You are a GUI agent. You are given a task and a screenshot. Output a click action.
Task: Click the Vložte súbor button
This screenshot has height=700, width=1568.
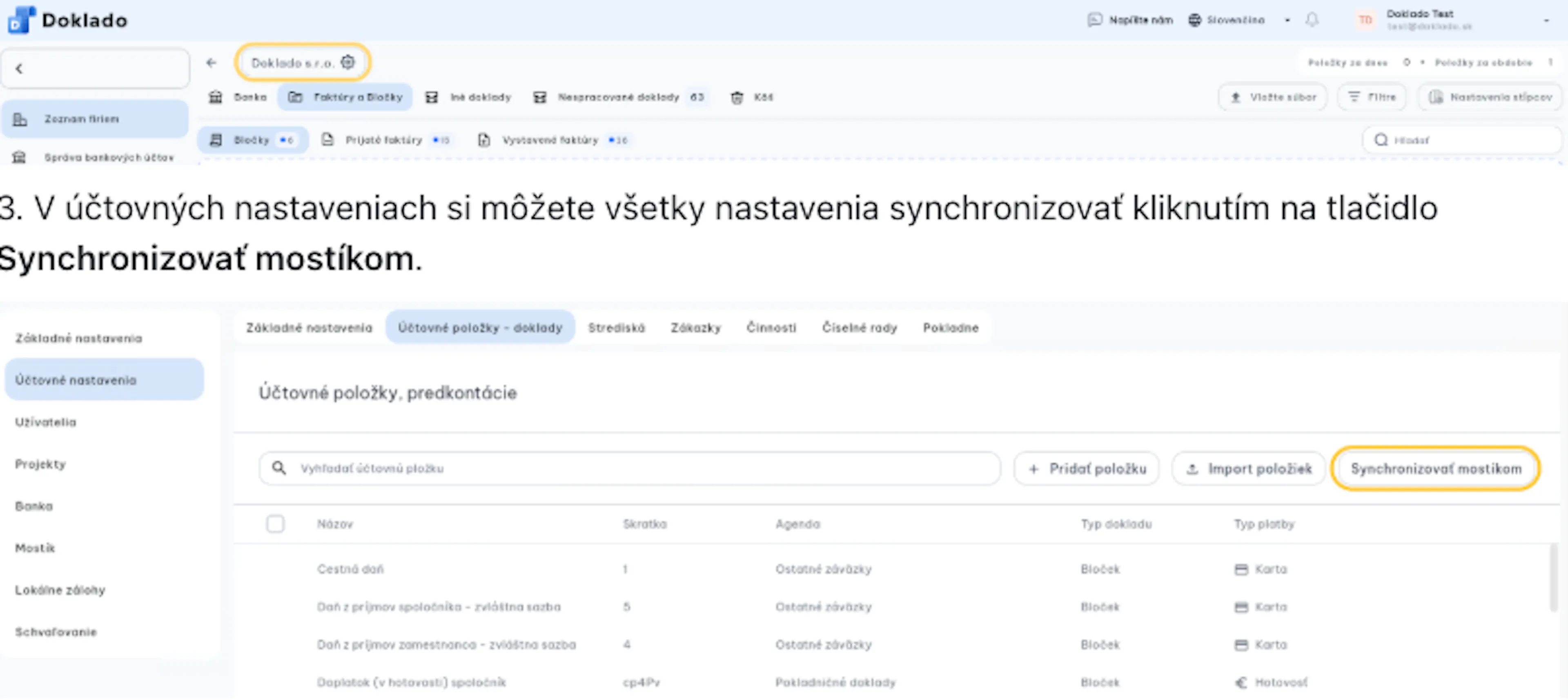[x=1273, y=98]
